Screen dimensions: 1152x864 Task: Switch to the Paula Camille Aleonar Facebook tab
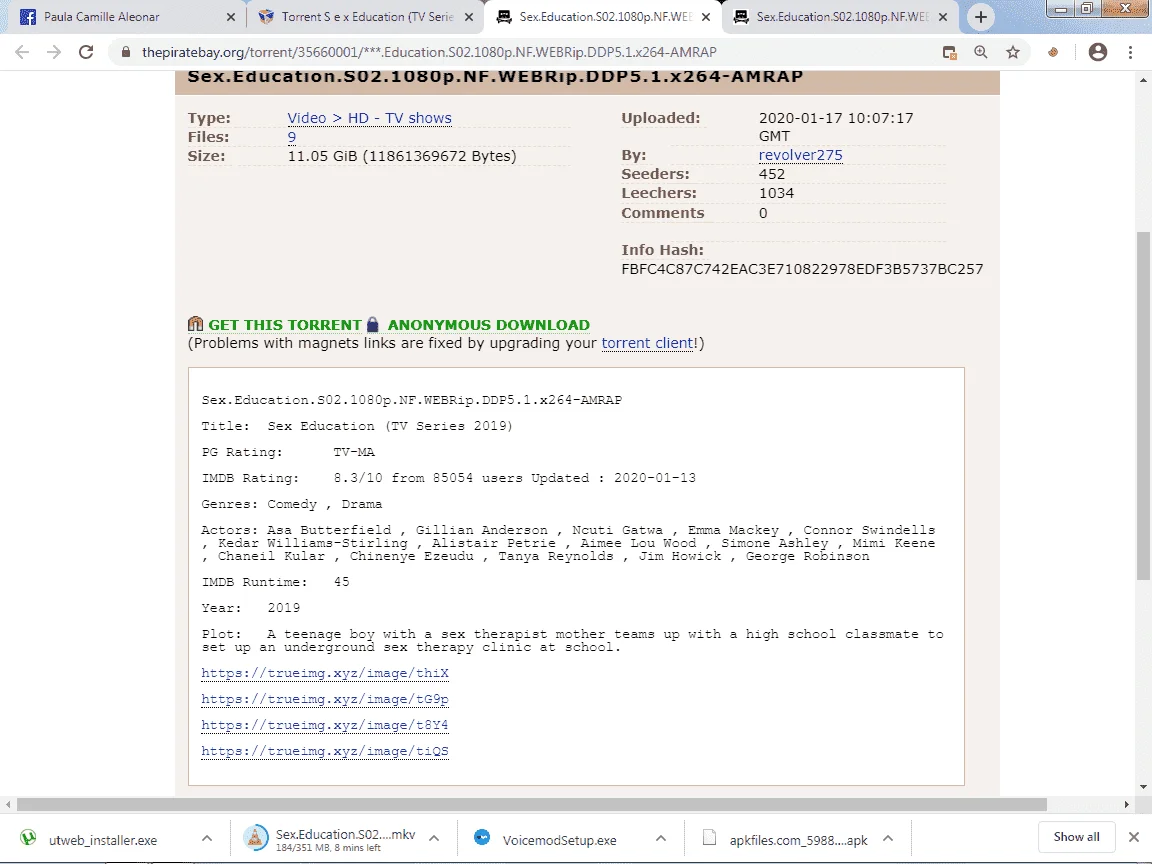point(123,17)
